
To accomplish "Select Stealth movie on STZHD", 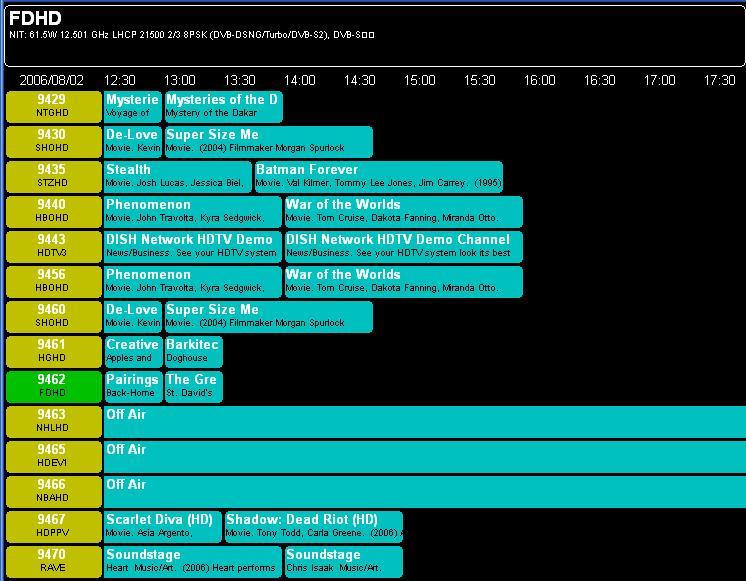I will click(x=177, y=177).
